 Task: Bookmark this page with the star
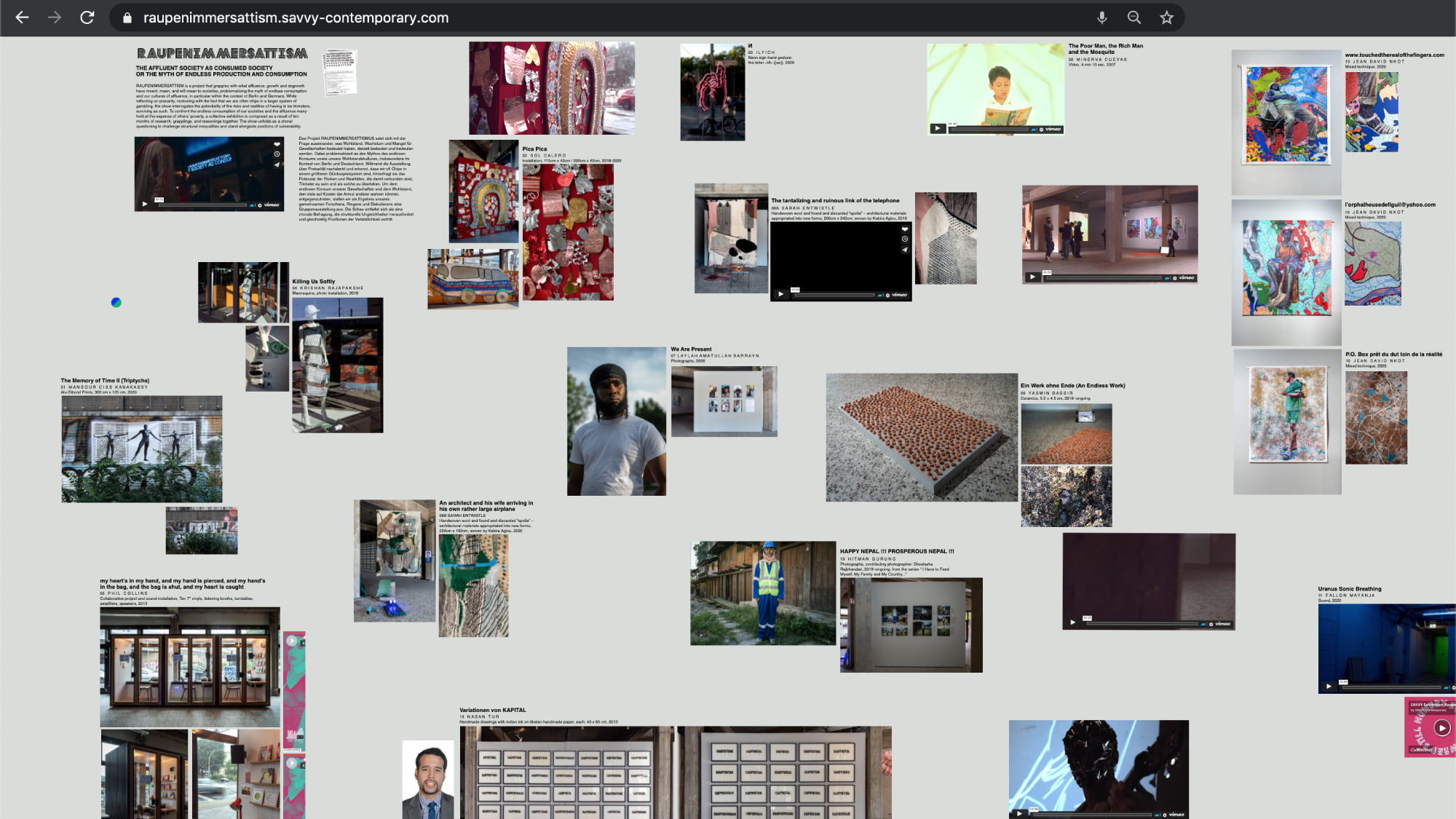click(x=1167, y=17)
